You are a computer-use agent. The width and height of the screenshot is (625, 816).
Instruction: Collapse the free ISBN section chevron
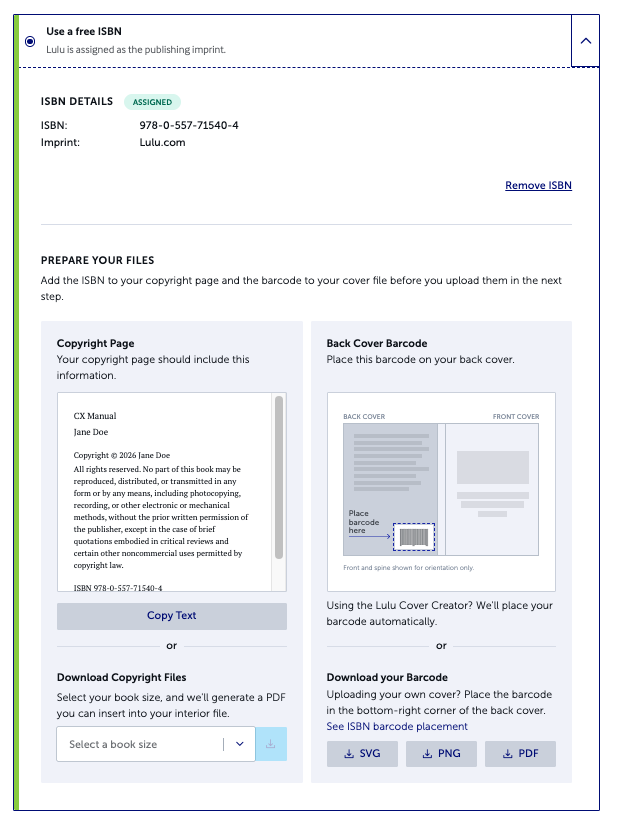point(585,41)
